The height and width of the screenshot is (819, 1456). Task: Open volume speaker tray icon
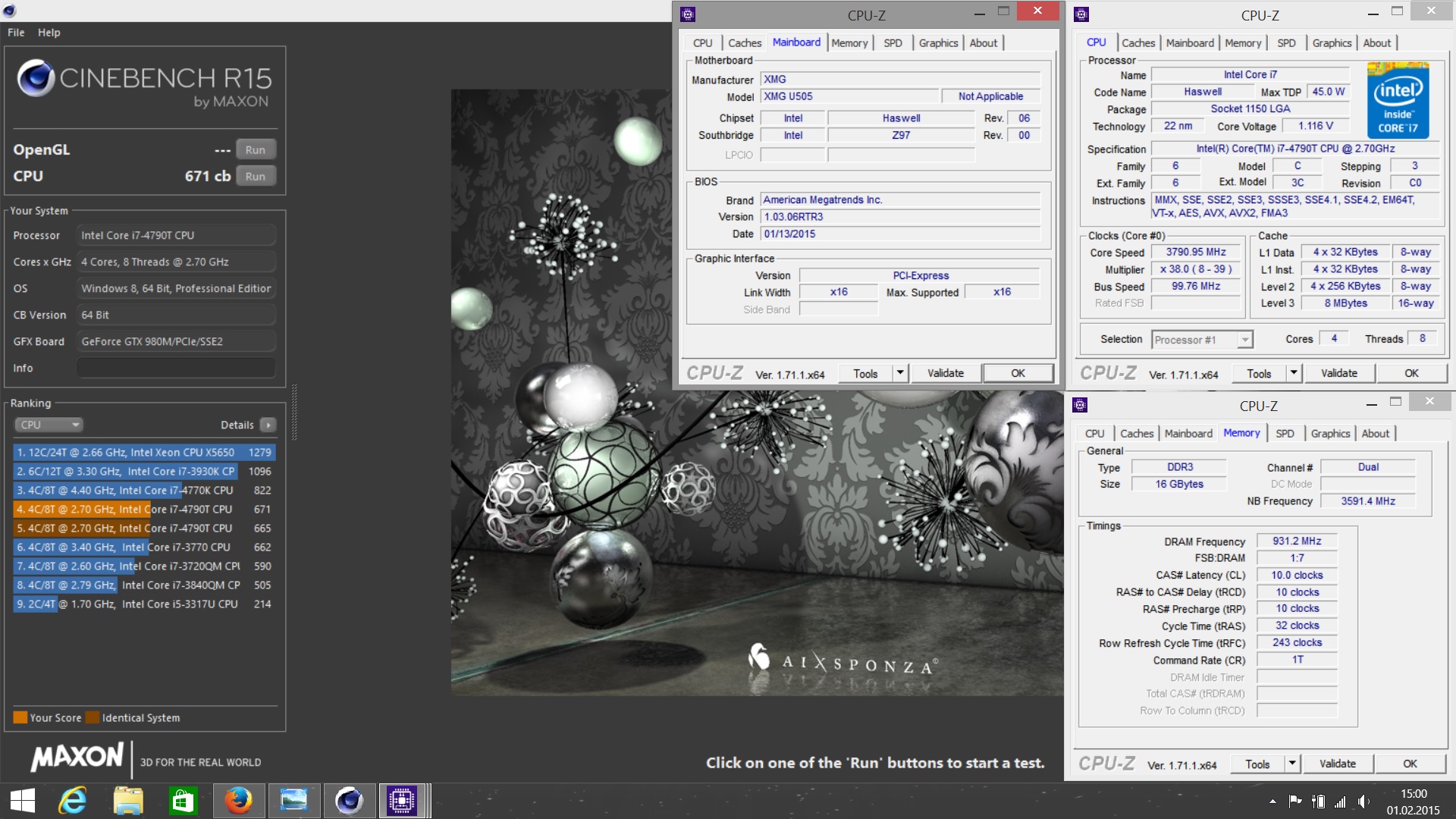(x=1363, y=802)
